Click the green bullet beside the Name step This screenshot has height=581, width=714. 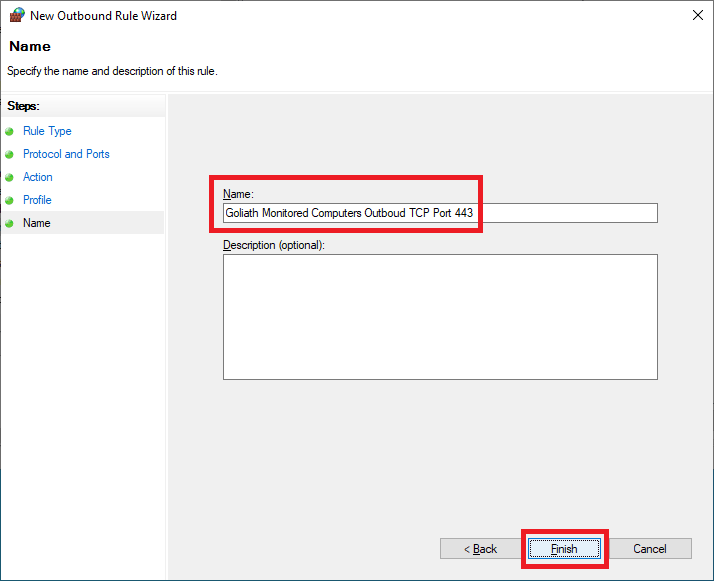[x=10, y=223]
